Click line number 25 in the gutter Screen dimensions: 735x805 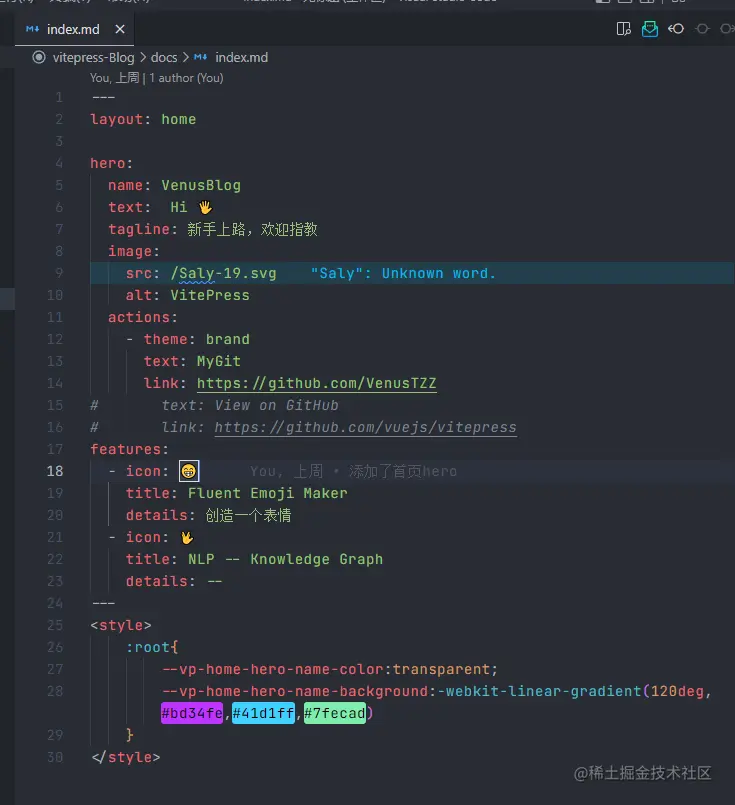click(55, 625)
